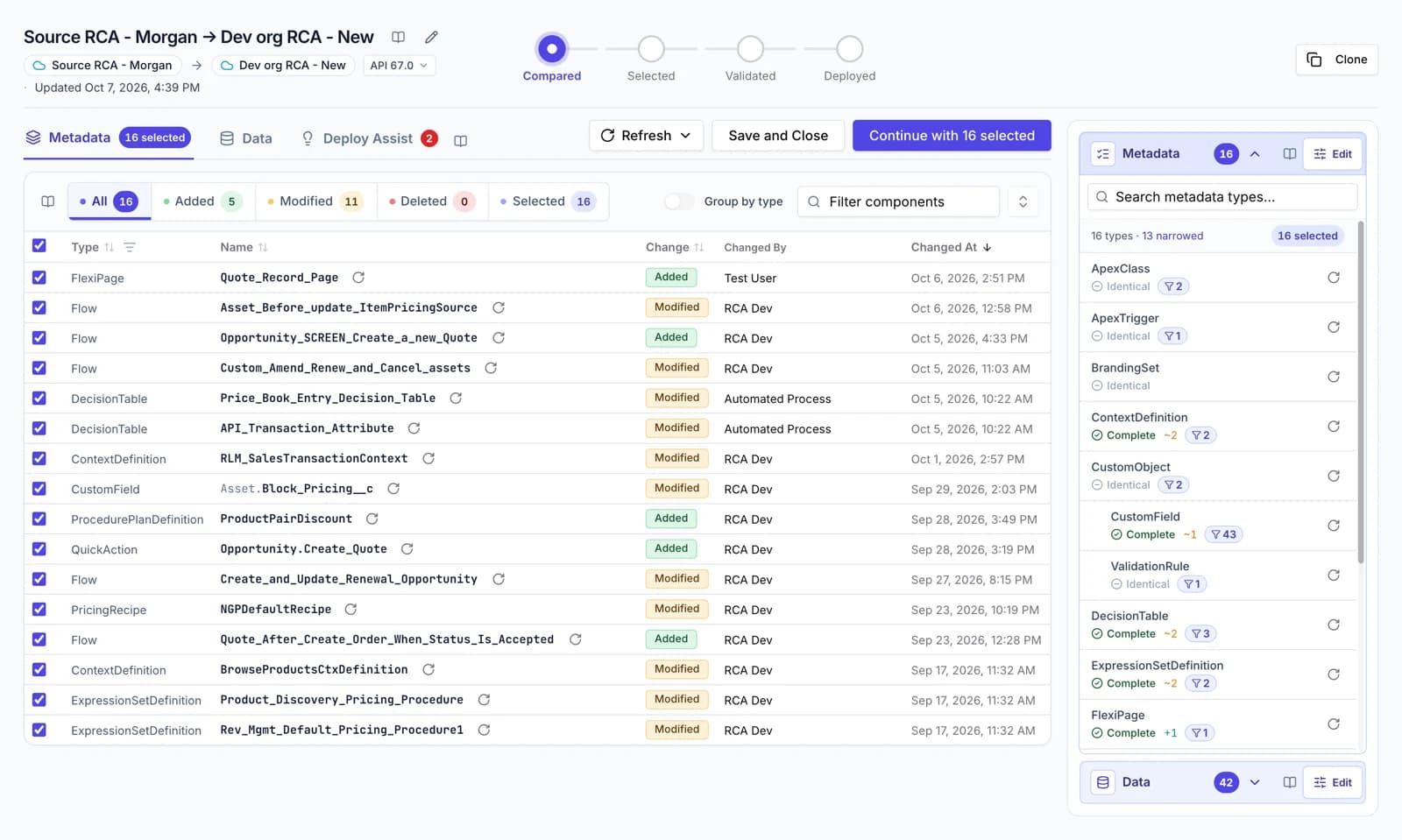This screenshot has width=1402, height=840.
Task: Refresh the ApexClass metadata type
Action: pyautogui.click(x=1334, y=278)
